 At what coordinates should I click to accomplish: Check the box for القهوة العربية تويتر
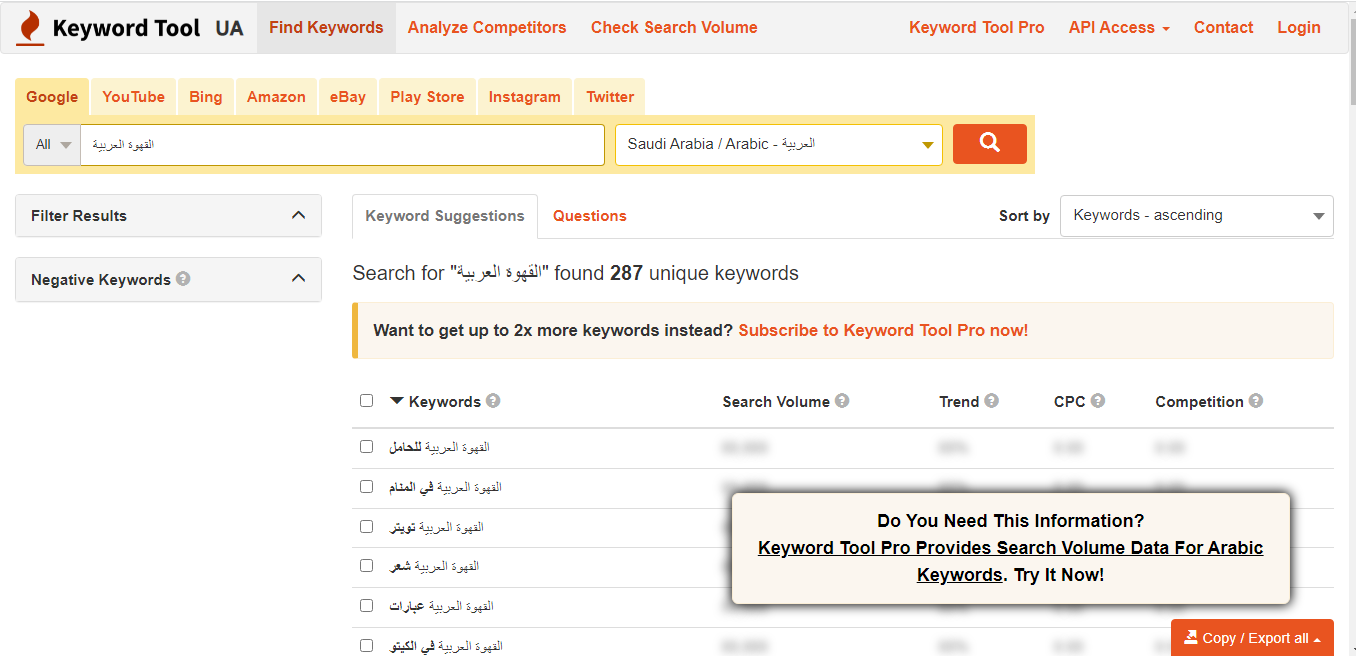pyautogui.click(x=366, y=526)
